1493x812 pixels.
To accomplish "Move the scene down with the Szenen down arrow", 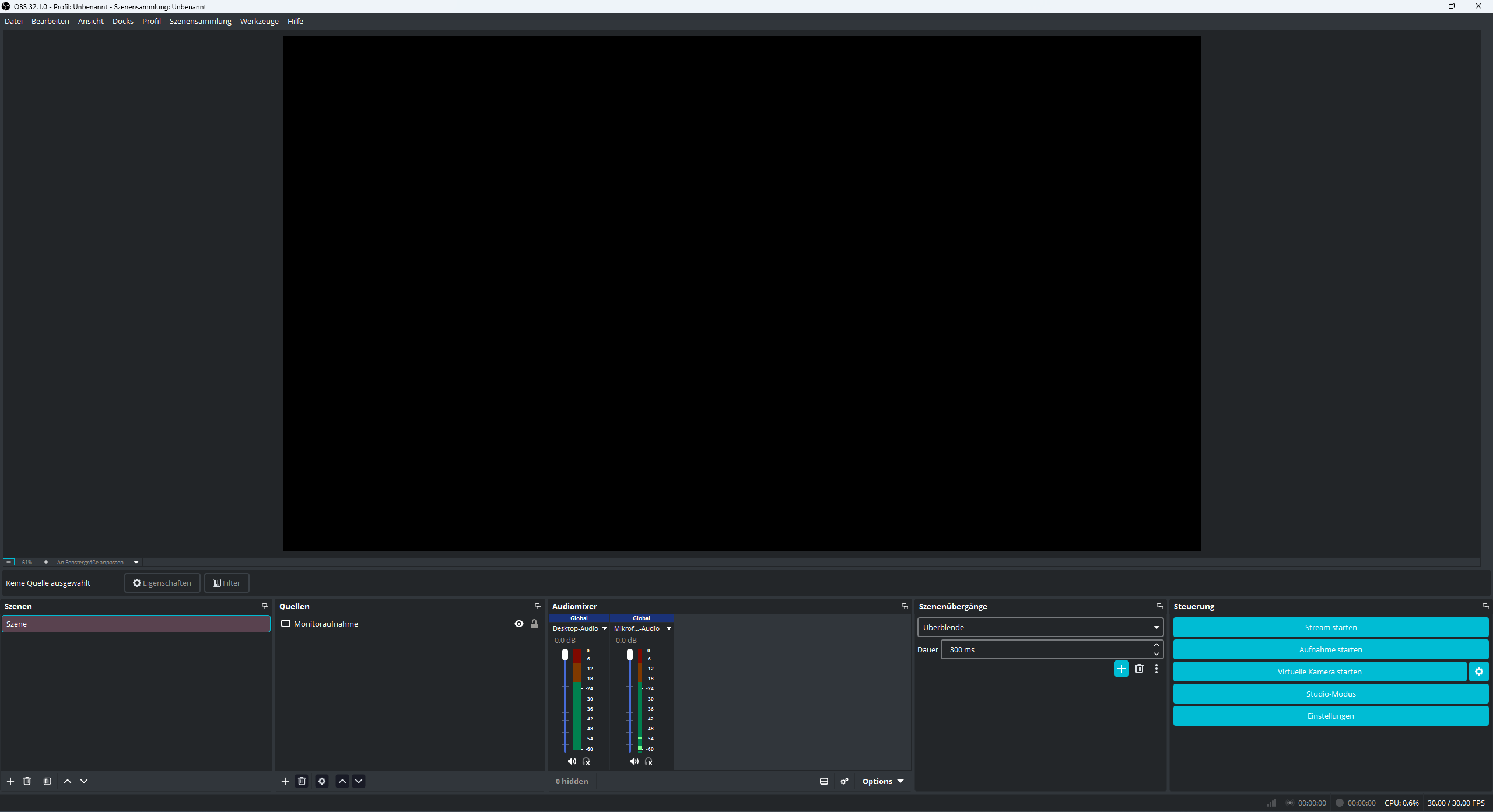I will point(84,781).
